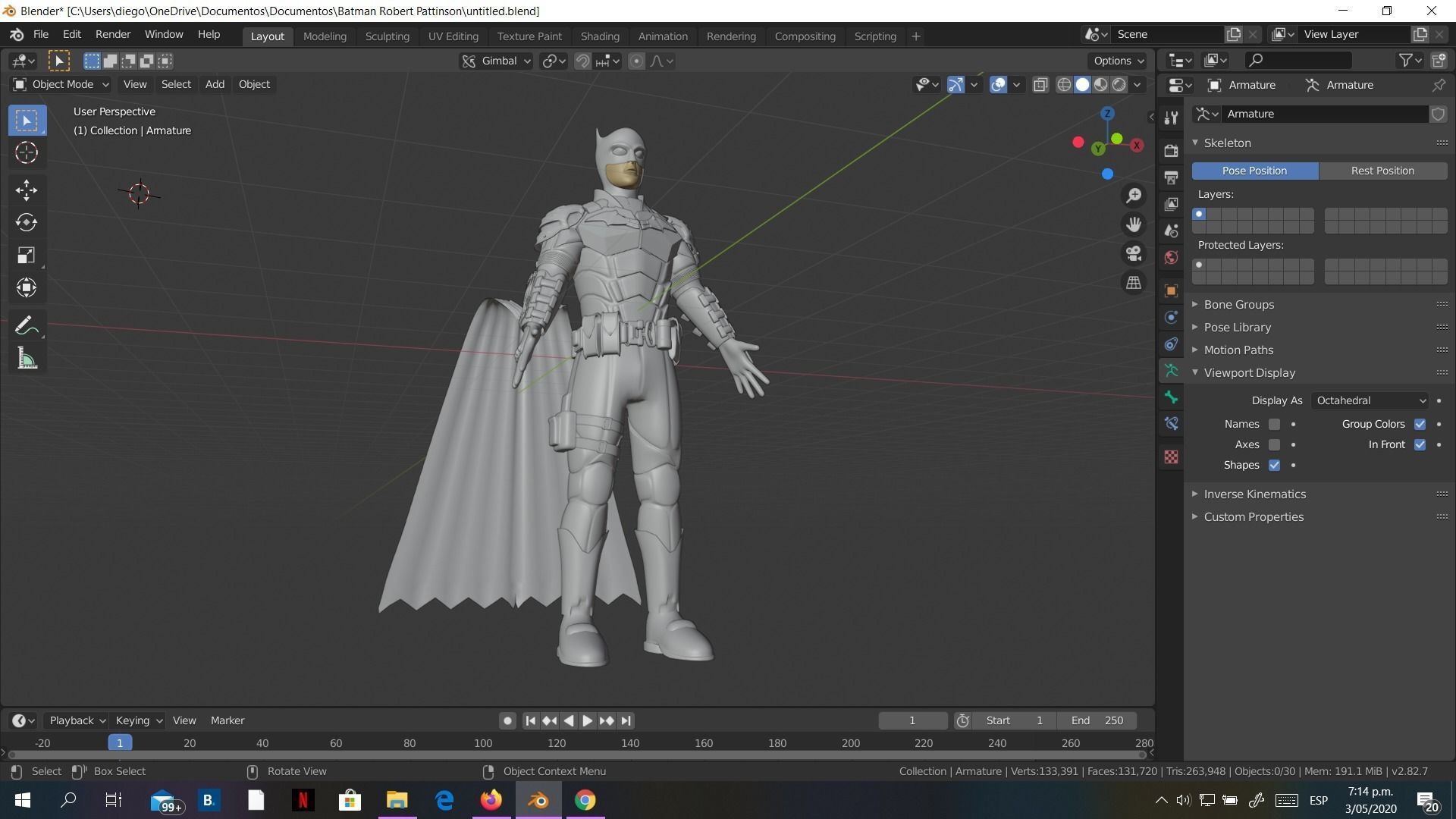Toggle camera view icon in viewport
Screen dimensions: 1456x819
(x=1134, y=253)
